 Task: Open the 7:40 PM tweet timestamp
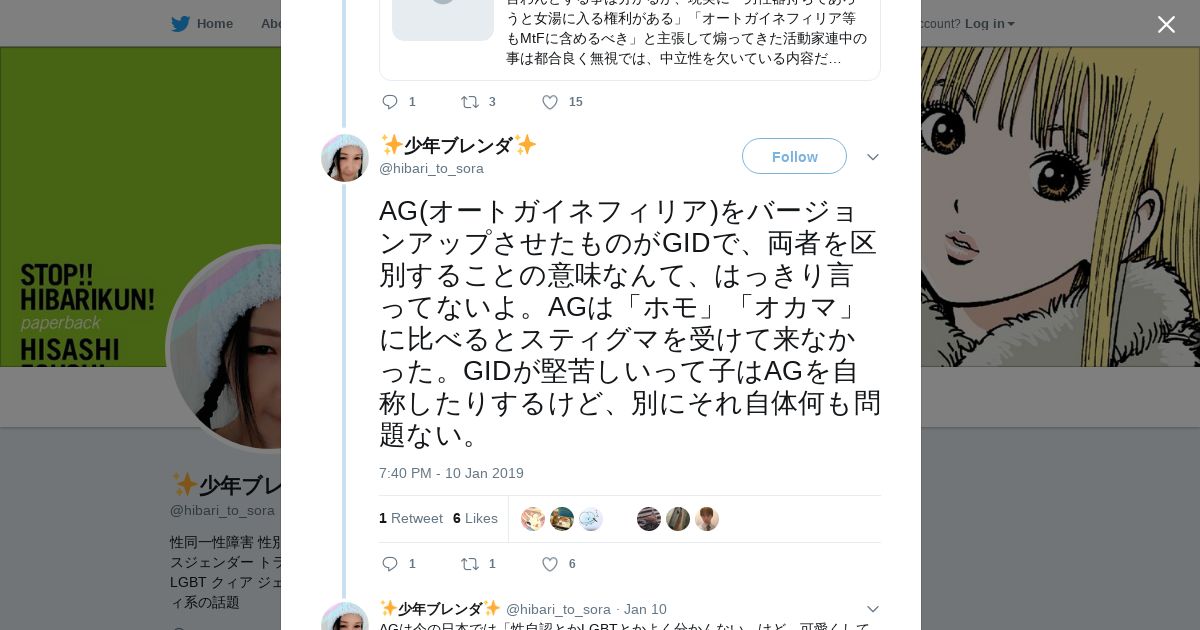[451, 473]
